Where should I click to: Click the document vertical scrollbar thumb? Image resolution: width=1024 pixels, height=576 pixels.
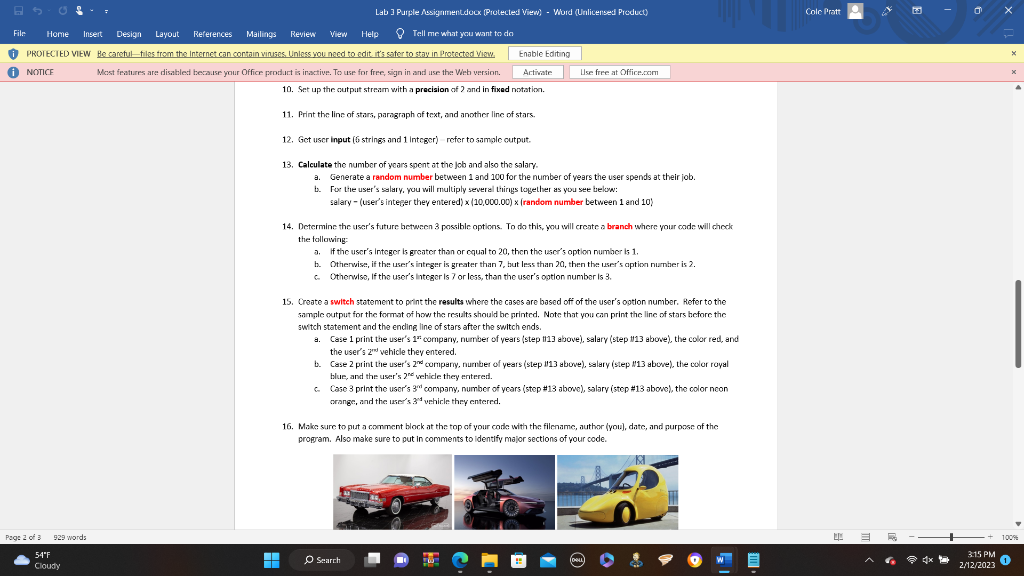click(1018, 324)
